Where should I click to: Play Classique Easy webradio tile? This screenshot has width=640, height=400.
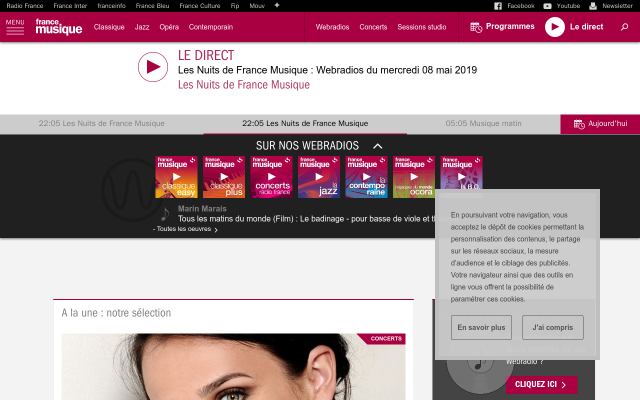point(176,177)
